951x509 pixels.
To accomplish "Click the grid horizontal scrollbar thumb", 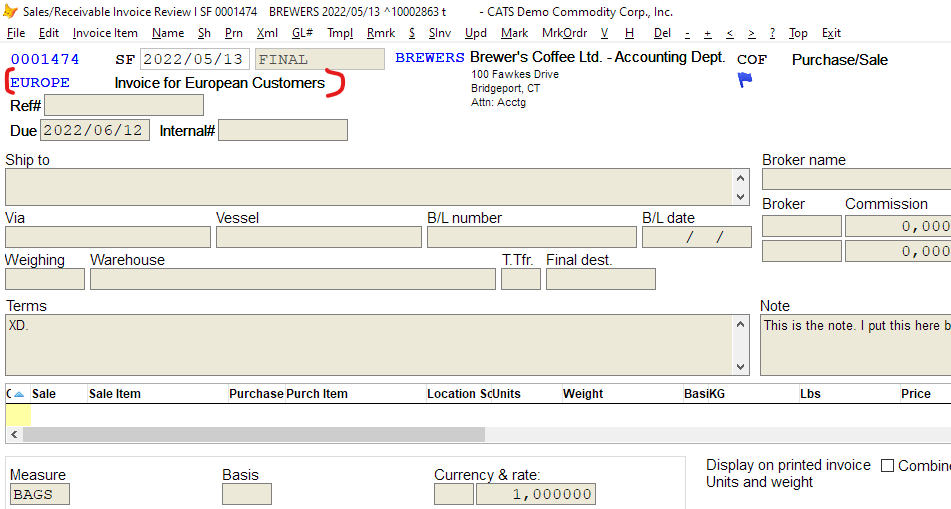I will pos(254,434).
